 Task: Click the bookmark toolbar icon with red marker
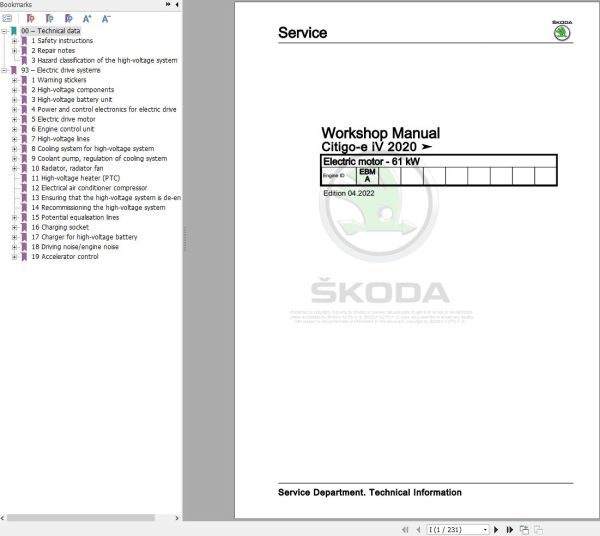click(31, 18)
